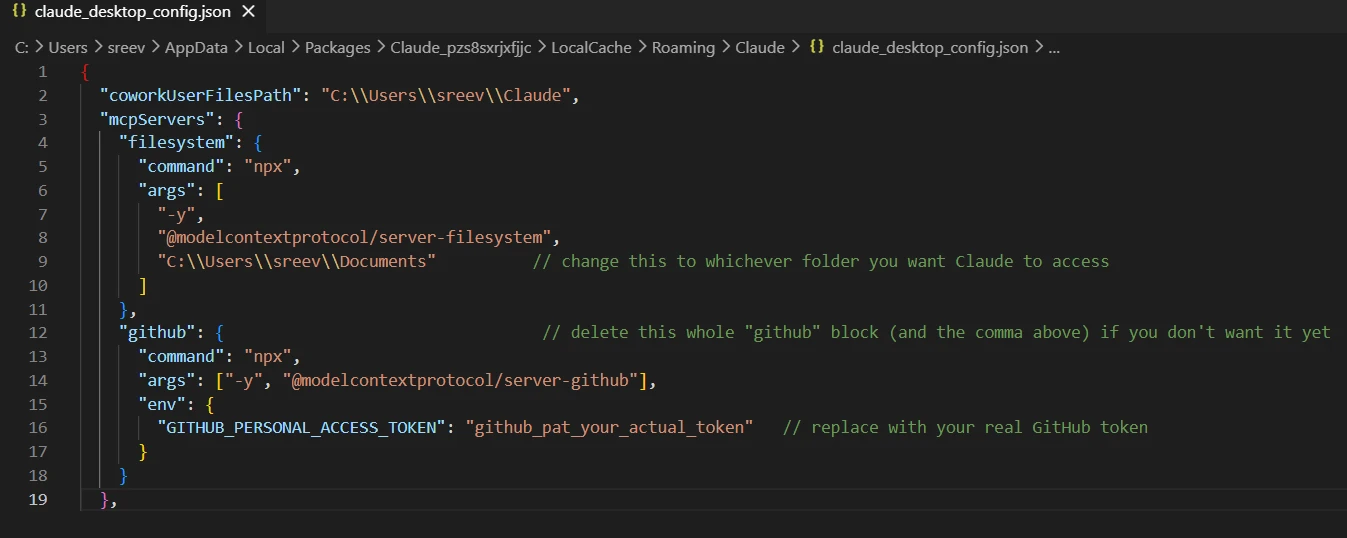Select the claude_desktop_config.json editor tab
Image resolution: width=1347 pixels, height=538 pixels.
point(134,13)
